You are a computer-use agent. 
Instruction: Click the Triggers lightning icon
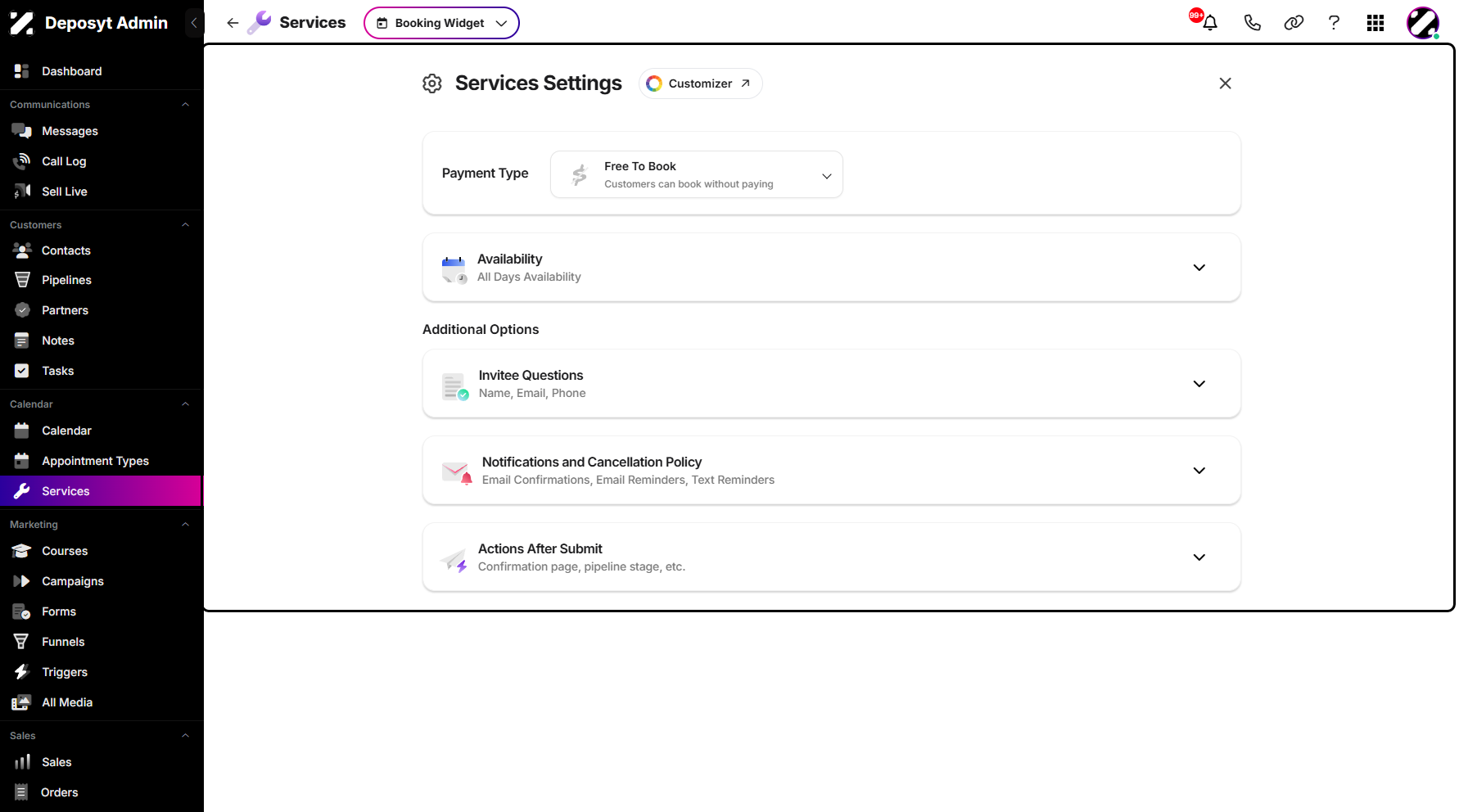[22, 672]
